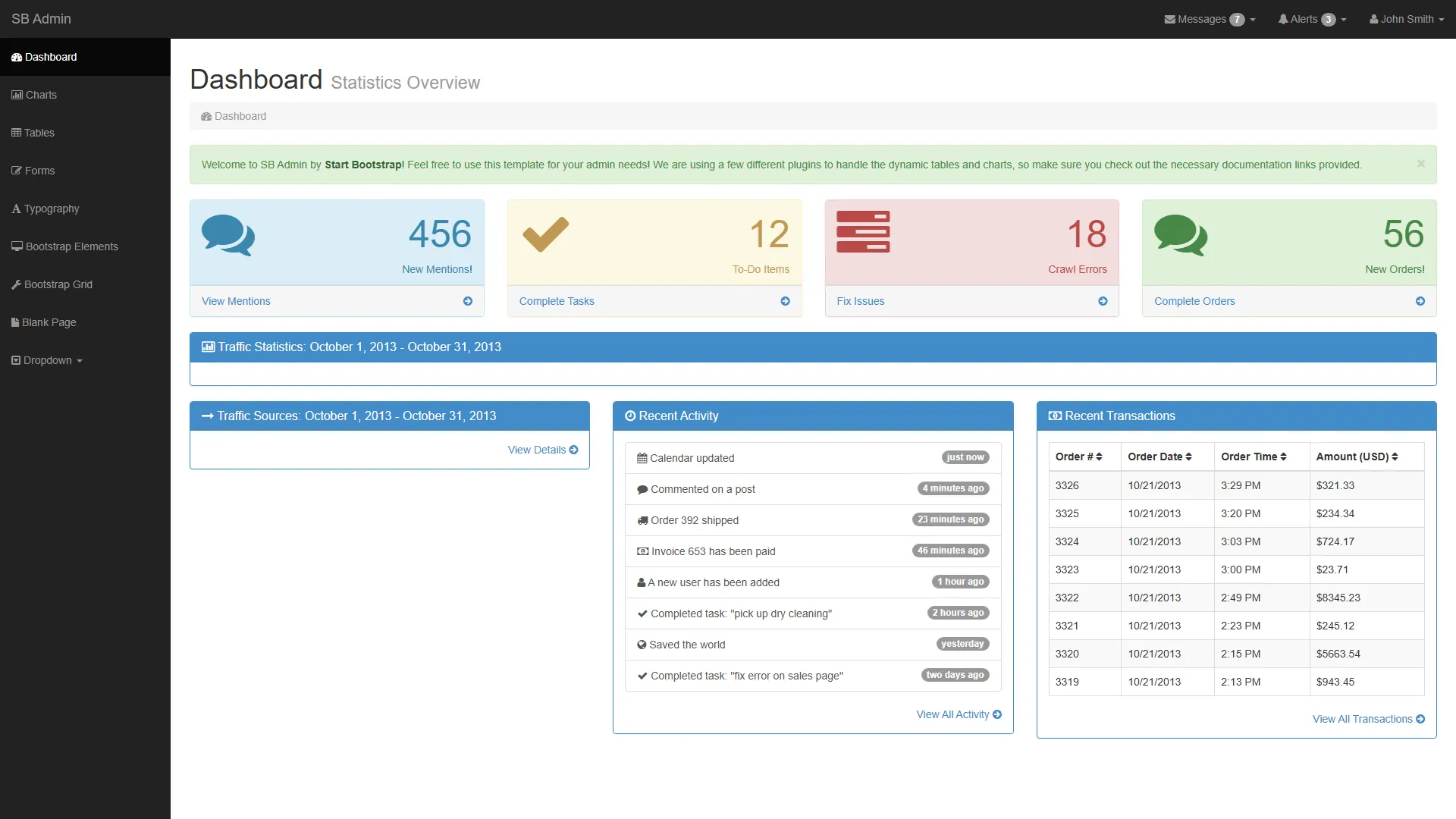Click the Start Bootstrap link in welcome alert
Viewport: 1456px width, 819px height.
364,165
